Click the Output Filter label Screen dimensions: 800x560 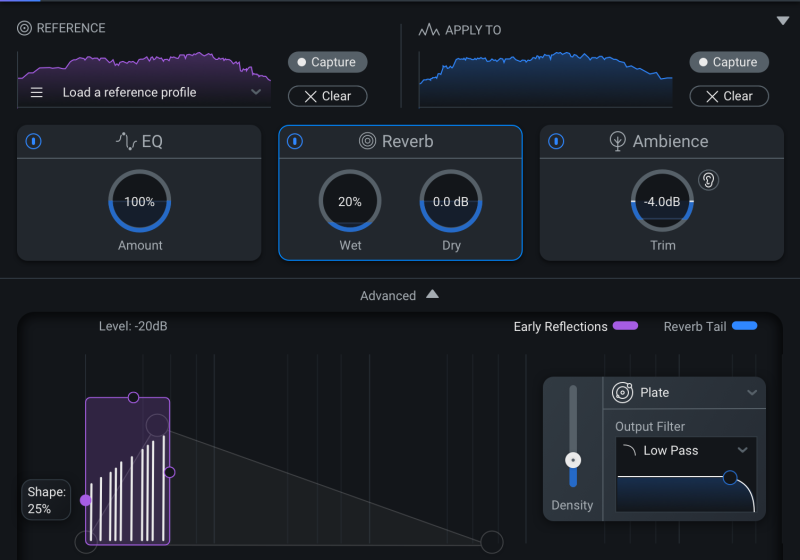point(649,426)
